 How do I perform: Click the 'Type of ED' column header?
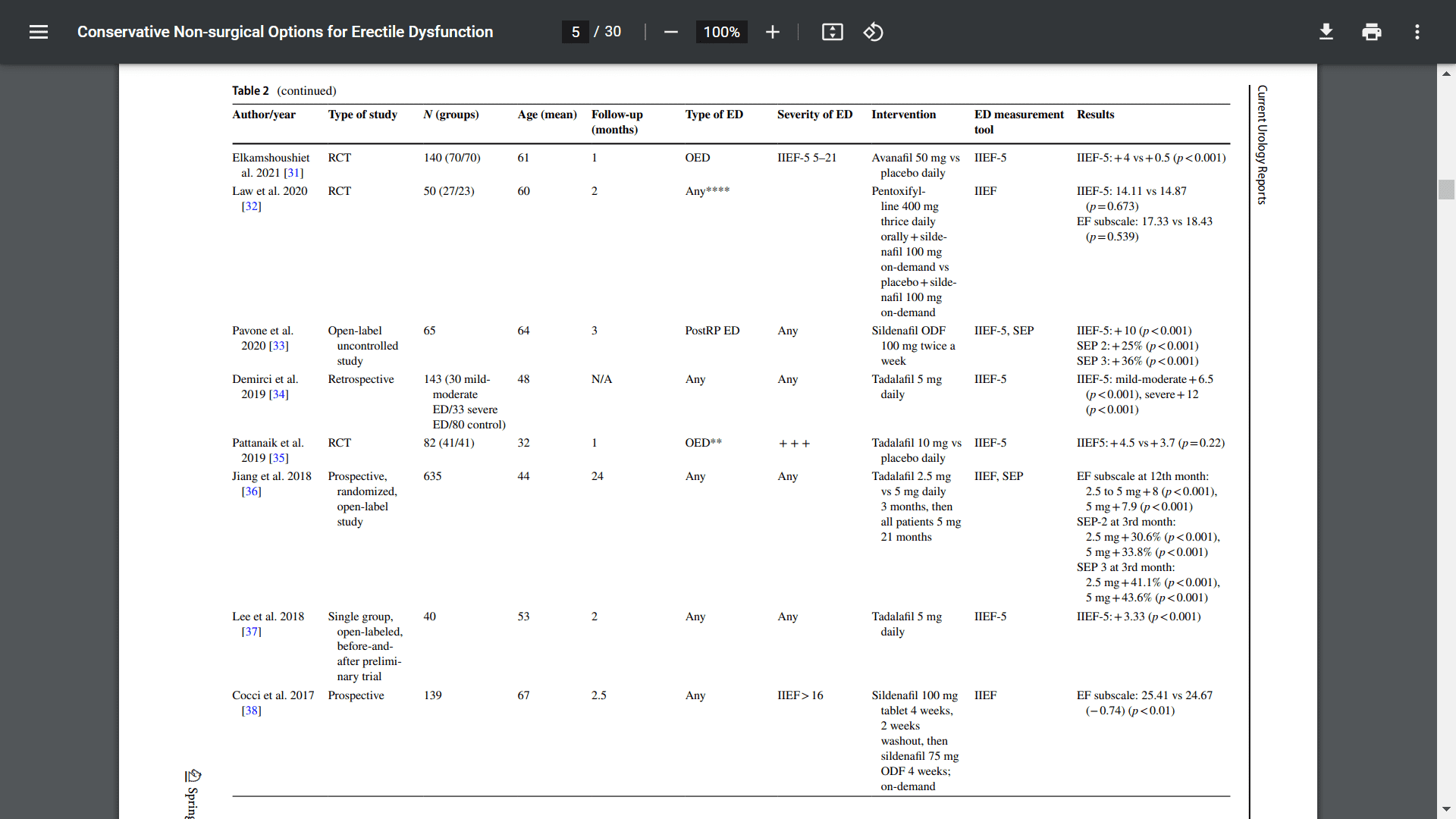(x=714, y=115)
